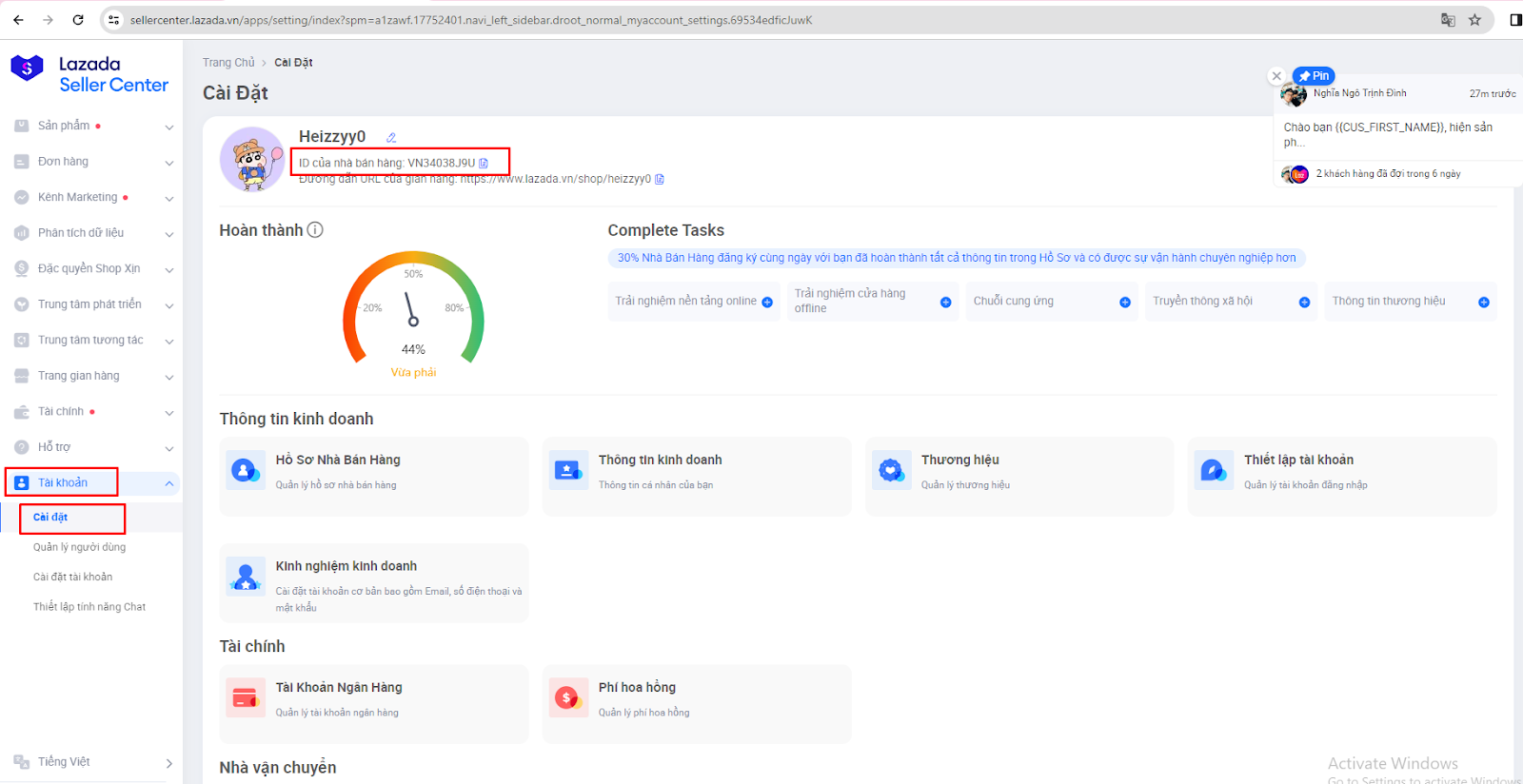Click the Phân tích dữ liệu icon
The image size is (1523, 784).
coord(22,233)
